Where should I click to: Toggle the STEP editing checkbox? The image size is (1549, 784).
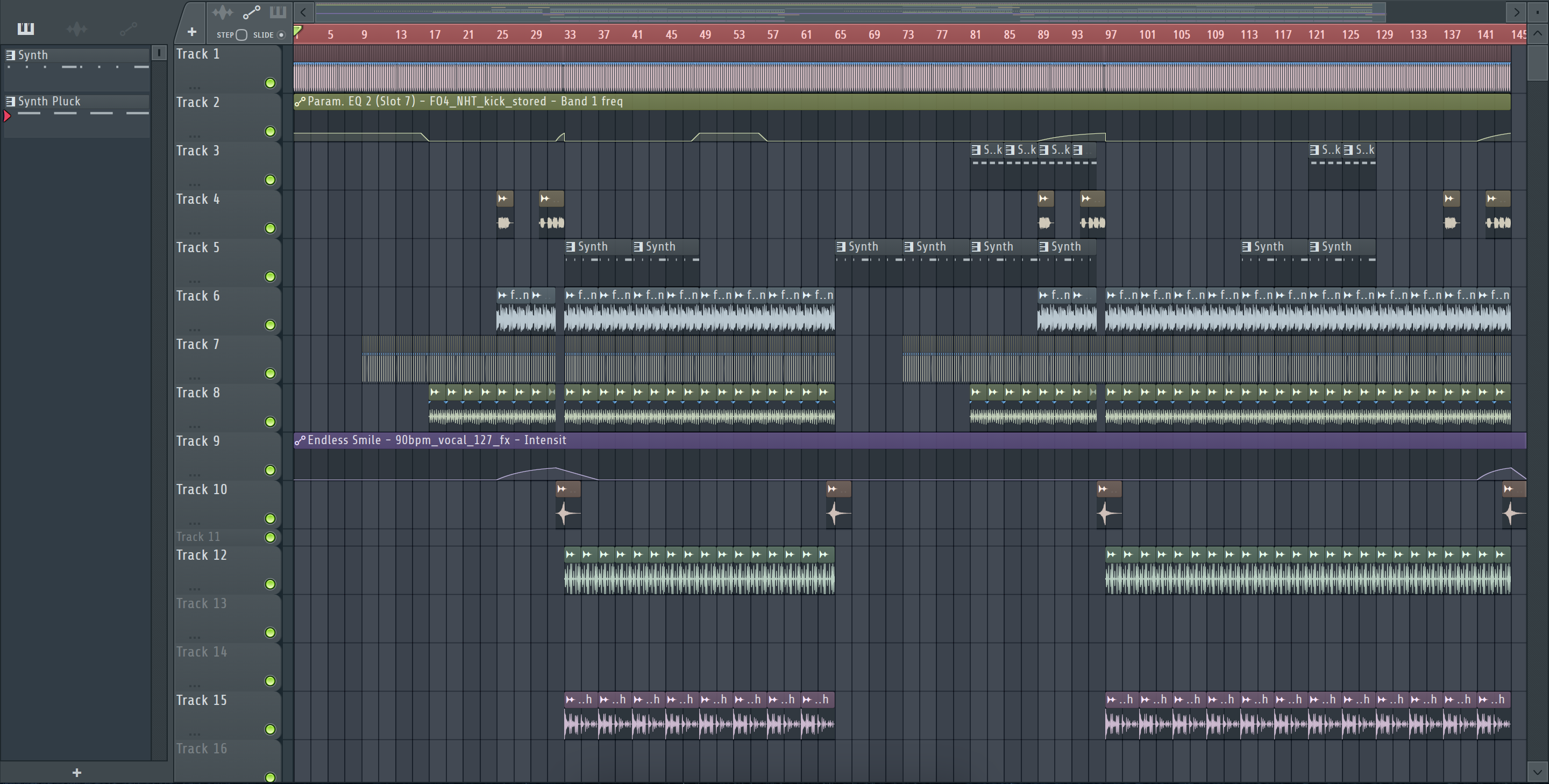click(x=241, y=35)
